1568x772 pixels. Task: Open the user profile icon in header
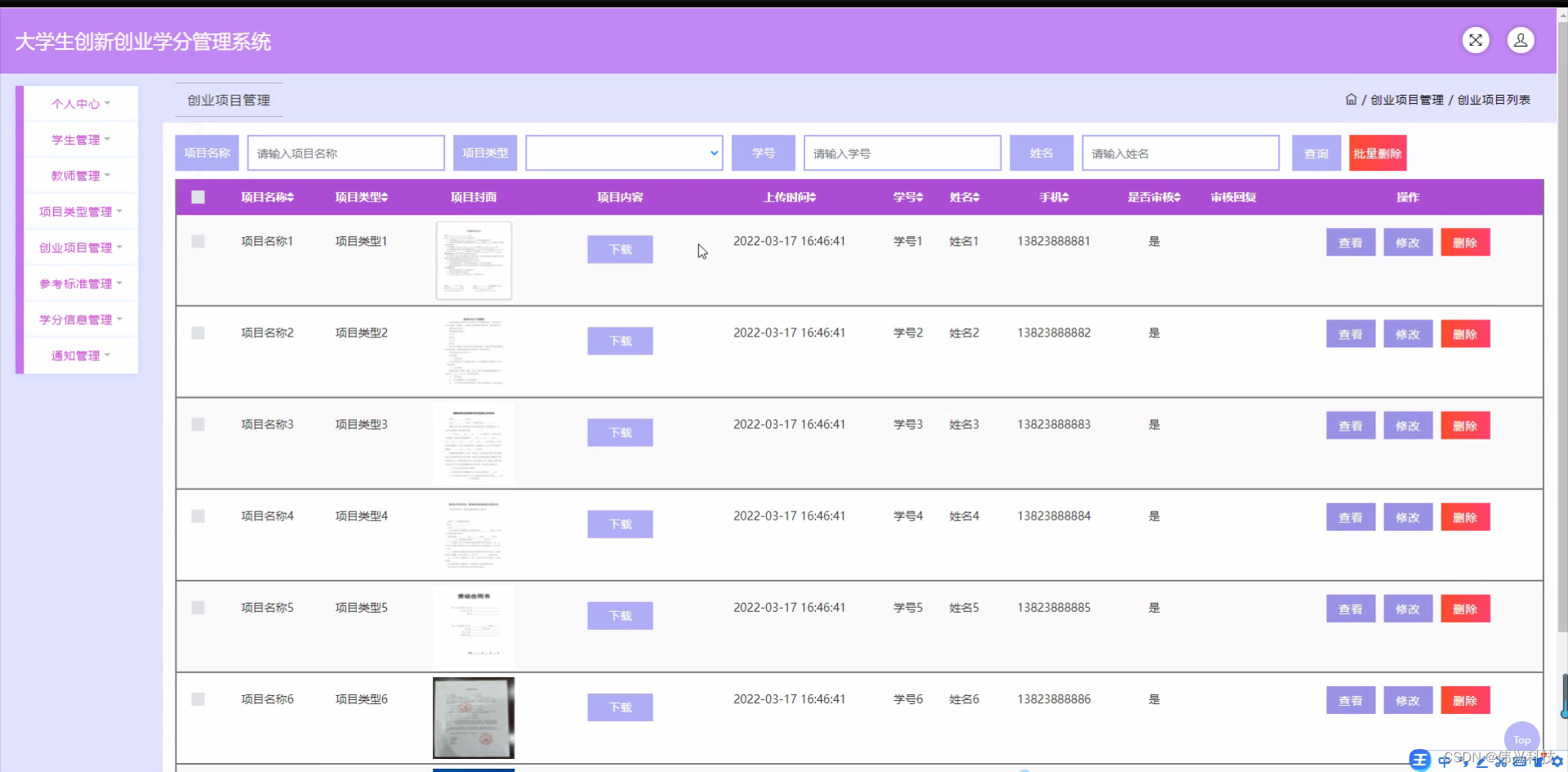click(x=1521, y=40)
